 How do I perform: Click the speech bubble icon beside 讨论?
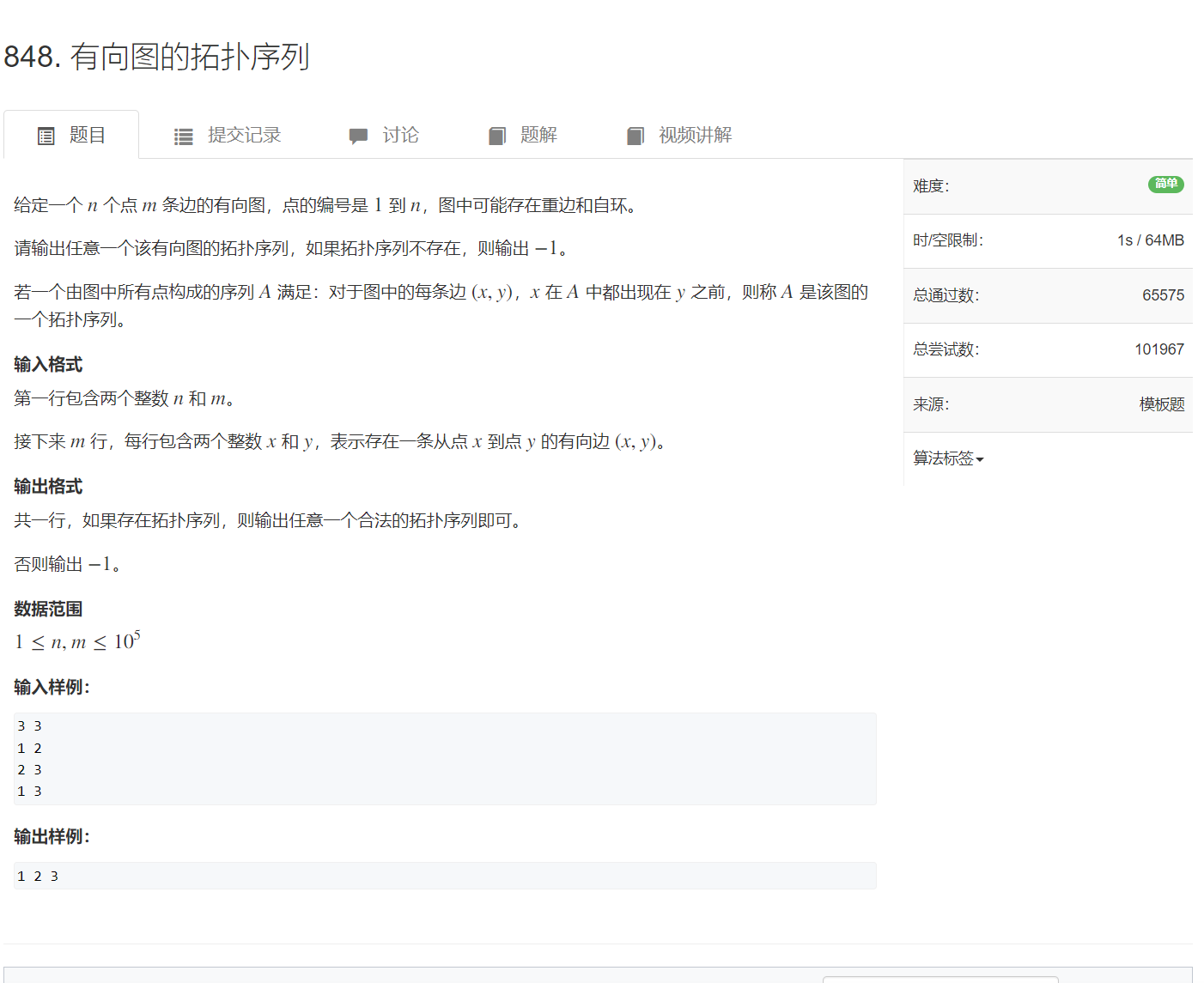[358, 137]
